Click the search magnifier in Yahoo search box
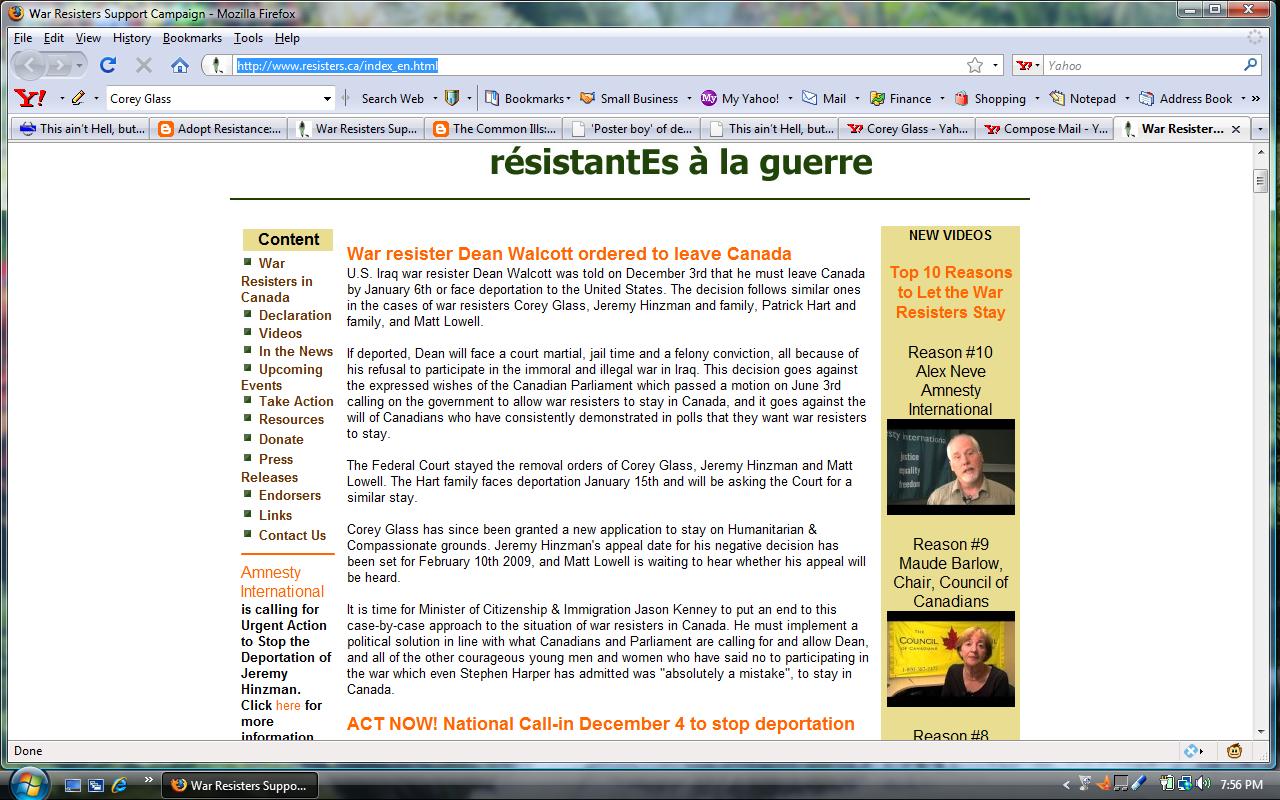1280x800 pixels. click(1250, 65)
